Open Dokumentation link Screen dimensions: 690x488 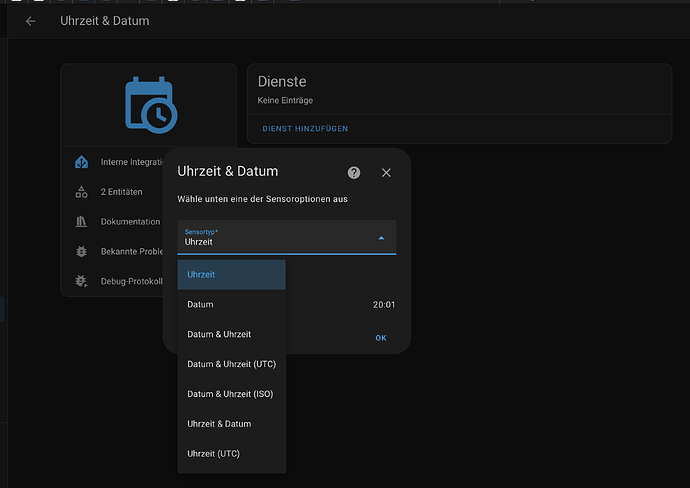click(x=130, y=222)
